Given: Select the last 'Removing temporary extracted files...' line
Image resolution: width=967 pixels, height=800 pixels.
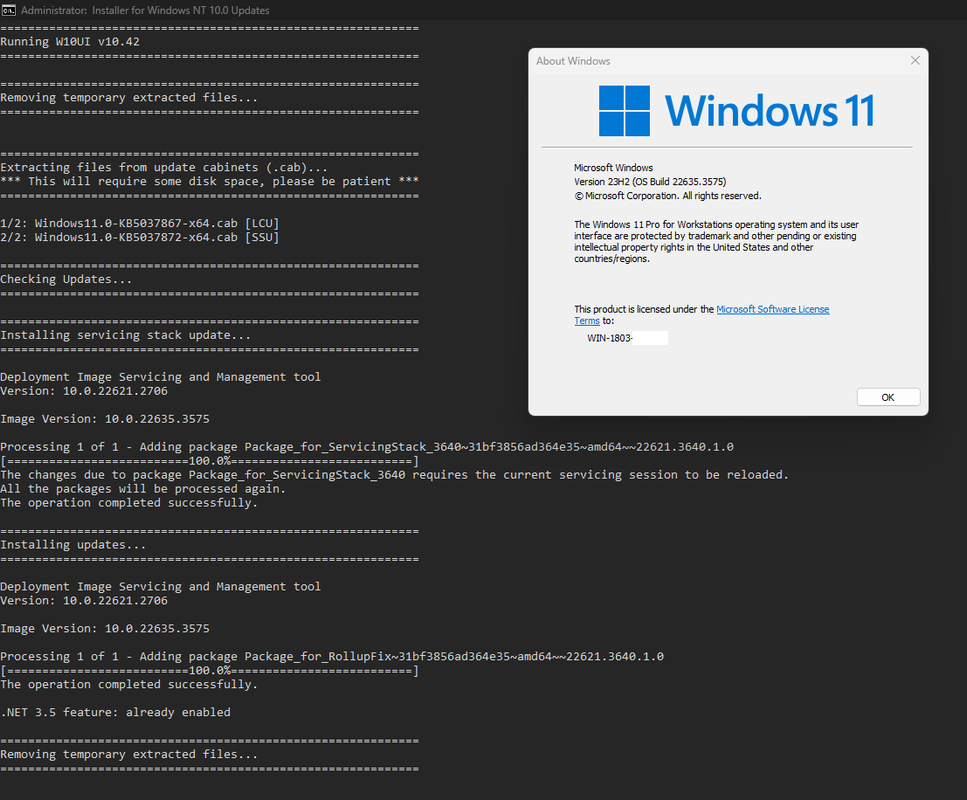Looking at the screenshot, I should pyautogui.click(x=129, y=754).
